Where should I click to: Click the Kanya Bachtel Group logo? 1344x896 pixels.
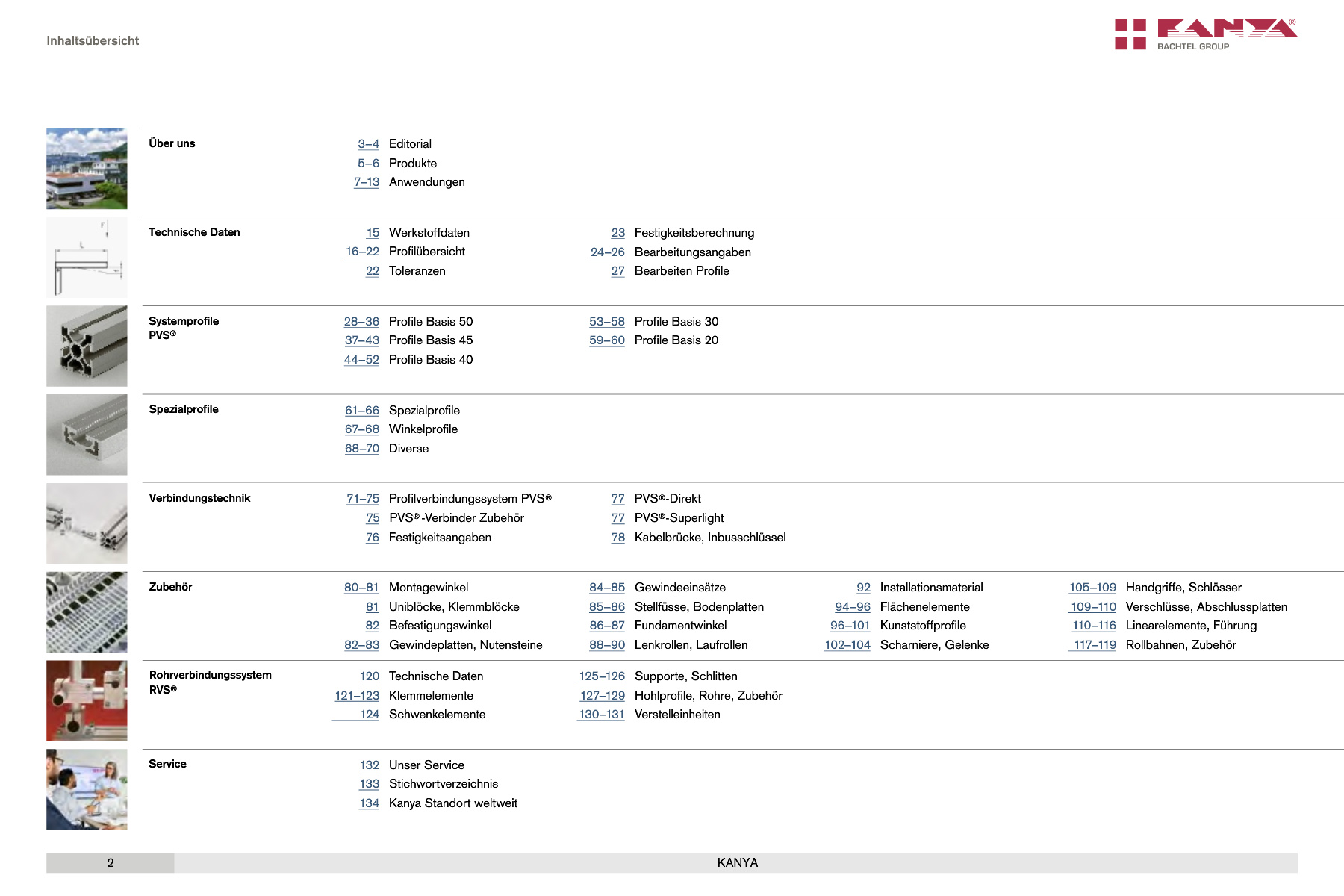pyautogui.click(x=1206, y=34)
